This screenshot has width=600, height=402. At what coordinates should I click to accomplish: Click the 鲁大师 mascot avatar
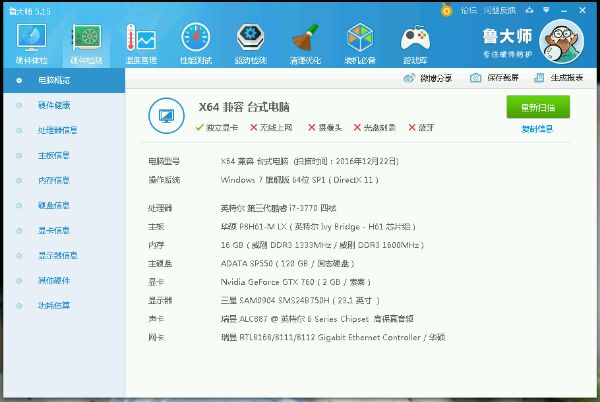point(561,41)
